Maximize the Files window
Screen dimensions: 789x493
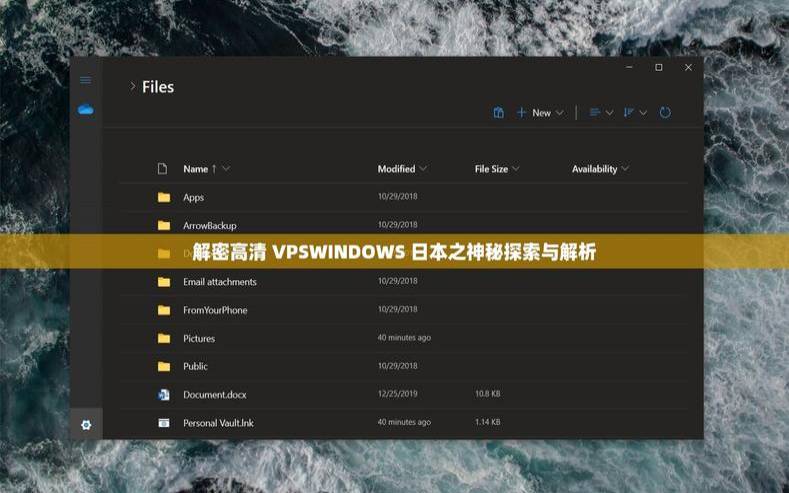[659, 67]
